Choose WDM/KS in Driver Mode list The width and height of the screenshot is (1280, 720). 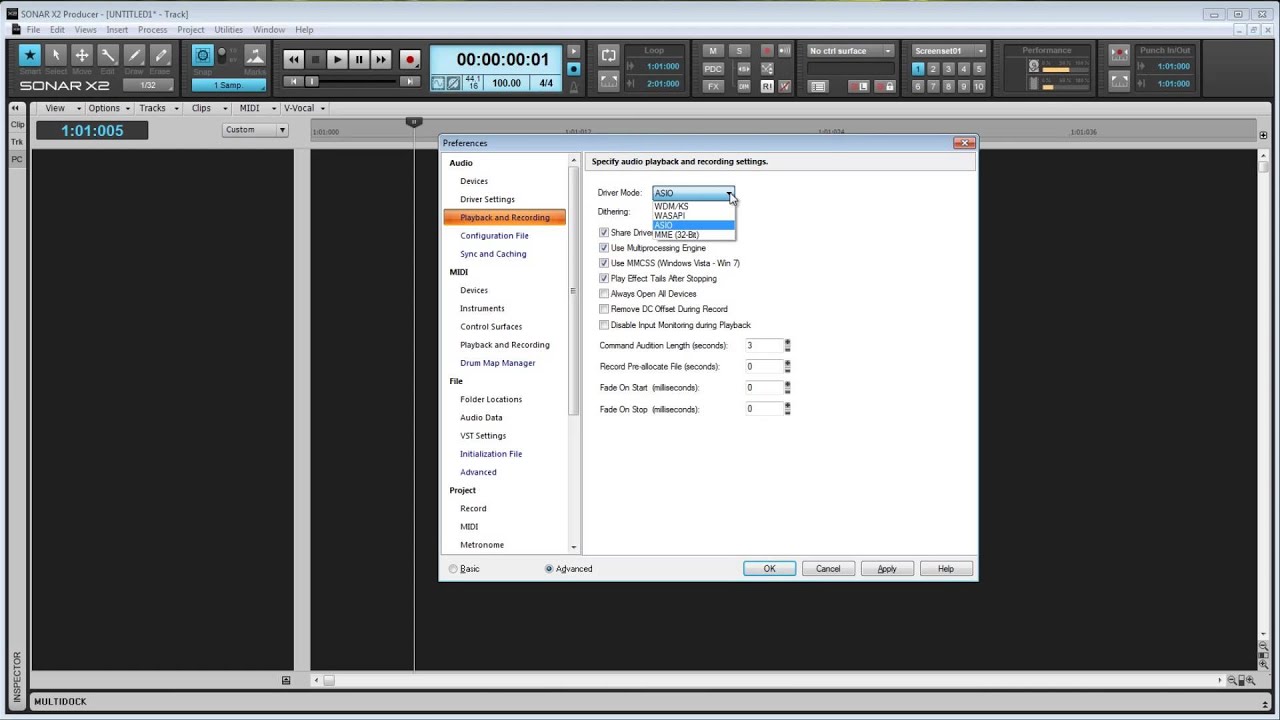click(x=693, y=206)
